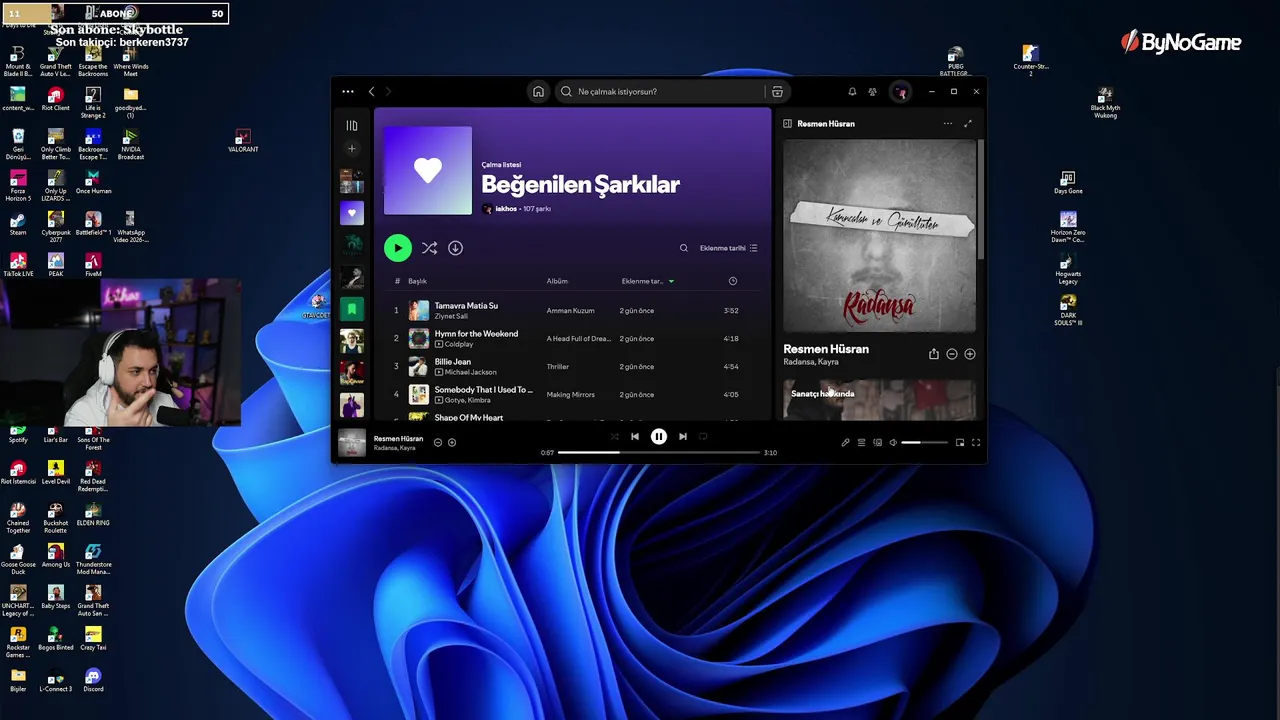This screenshot has width=1280, height=720.
Task: Skip to the next track
Action: click(x=683, y=437)
